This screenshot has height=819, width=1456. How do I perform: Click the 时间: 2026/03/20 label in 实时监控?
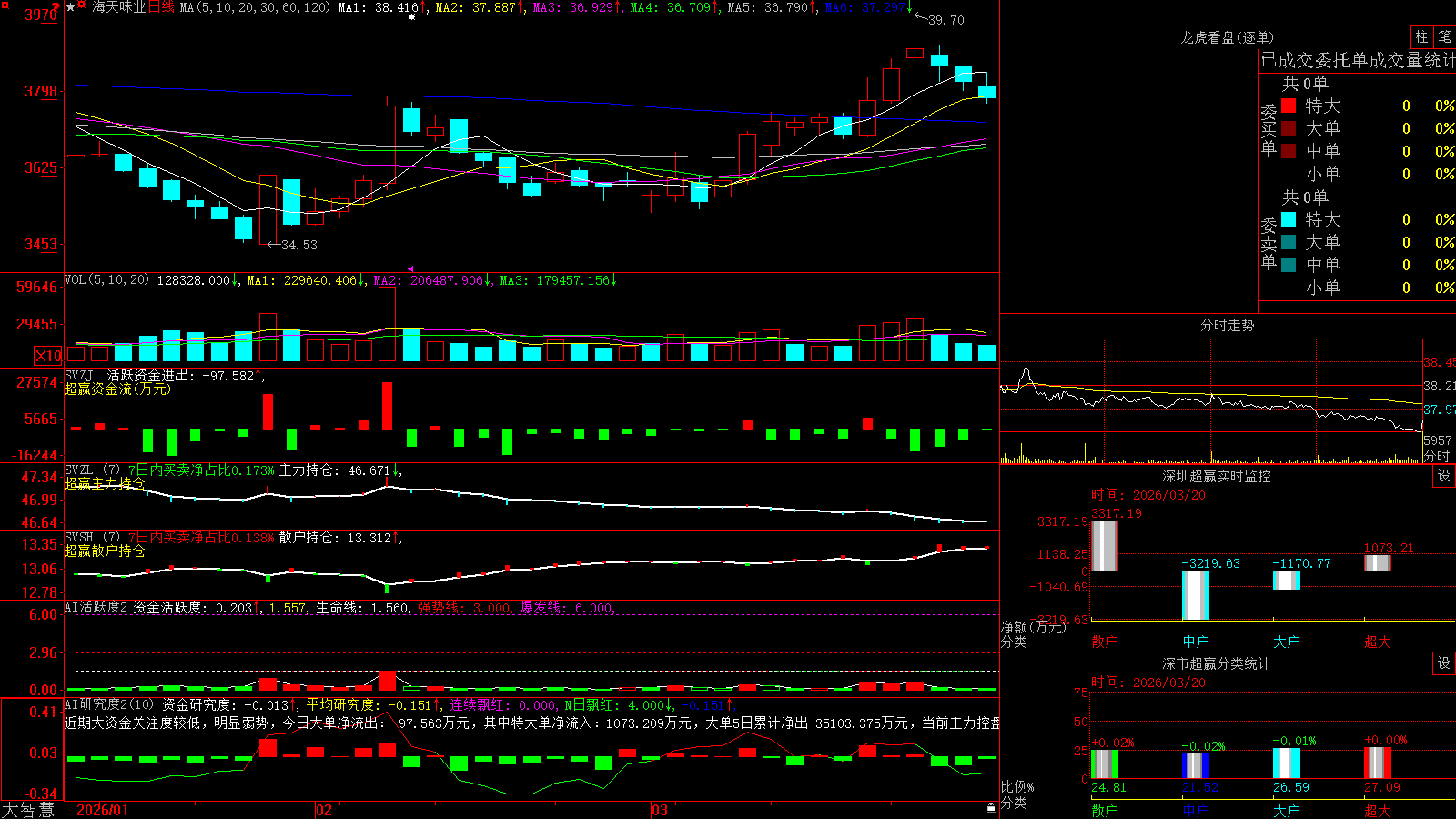pos(1148,495)
